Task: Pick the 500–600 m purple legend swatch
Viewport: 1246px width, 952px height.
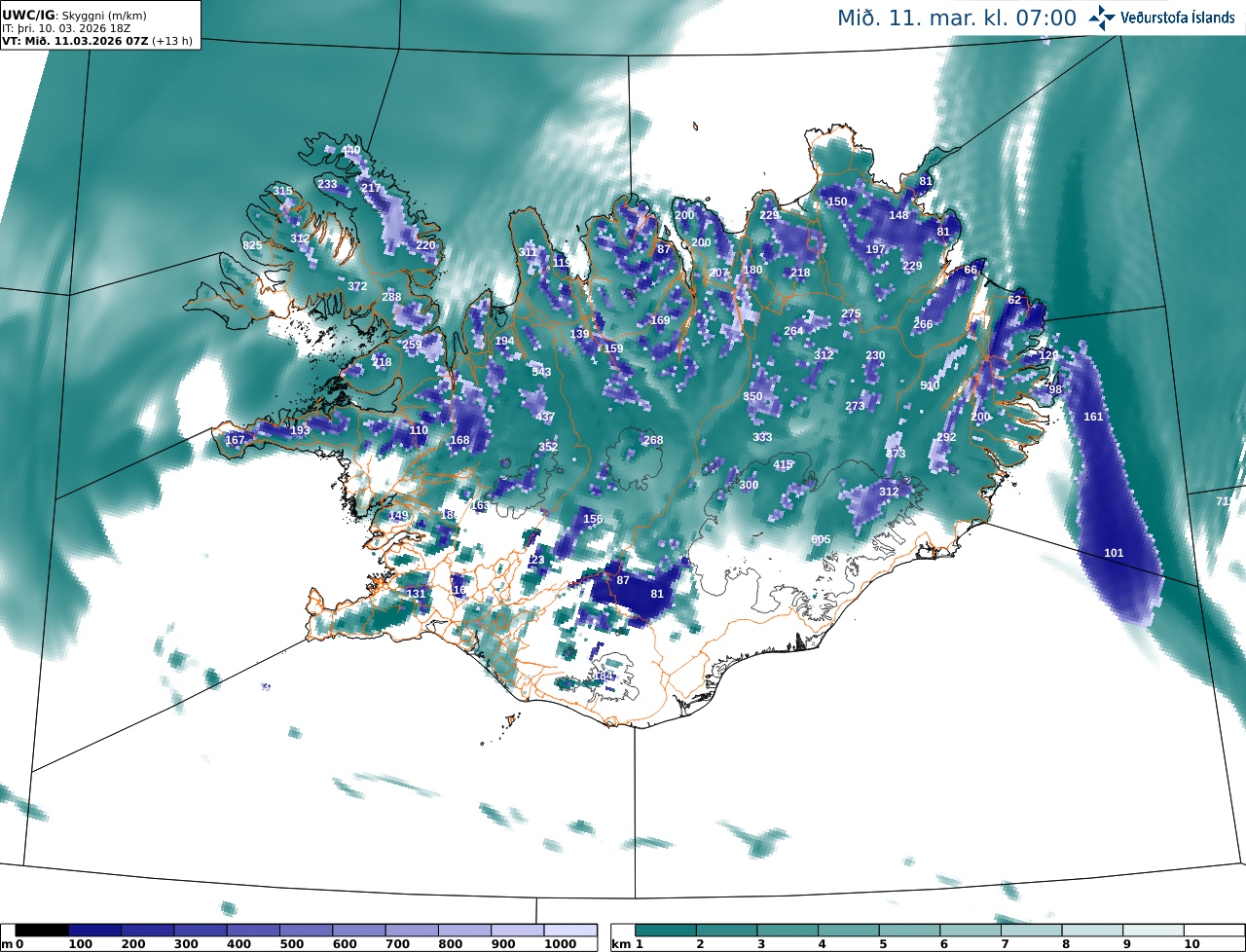Action: point(306,932)
